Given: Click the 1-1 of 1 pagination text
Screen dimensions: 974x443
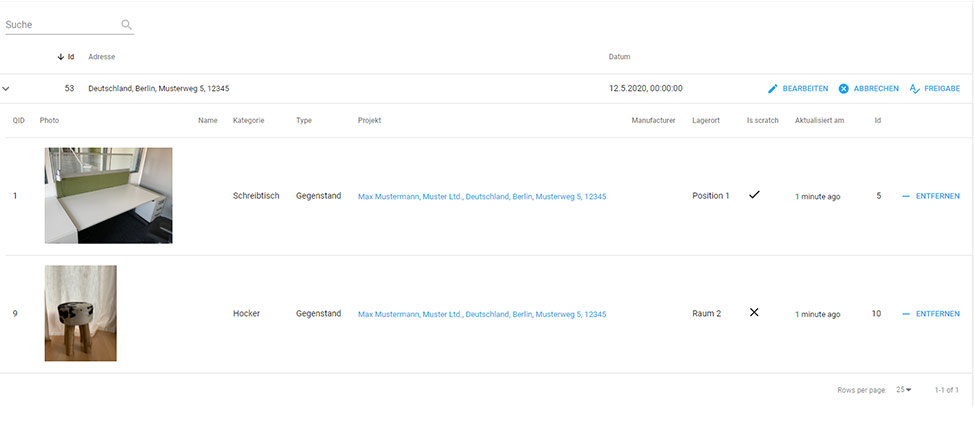Looking at the screenshot, I should point(947,390).
